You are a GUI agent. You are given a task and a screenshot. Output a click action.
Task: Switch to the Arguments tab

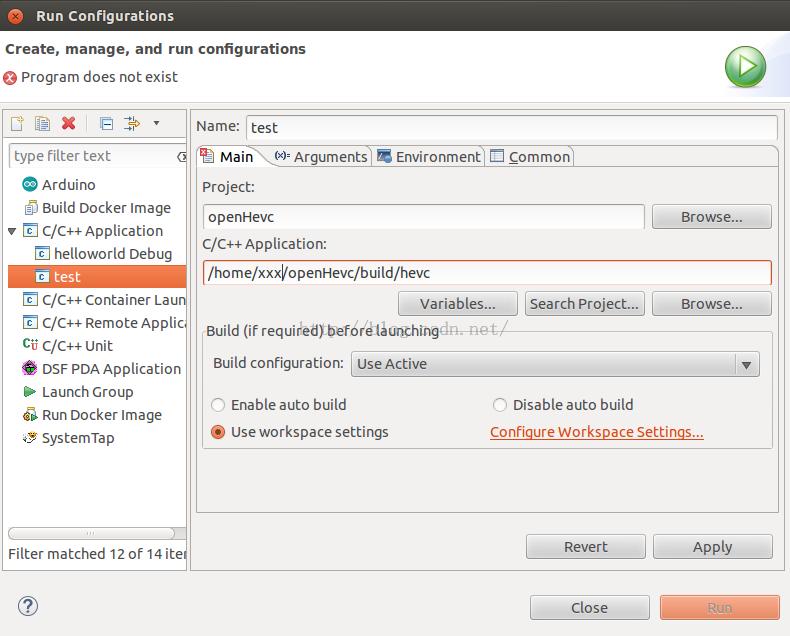pos(321,157)
